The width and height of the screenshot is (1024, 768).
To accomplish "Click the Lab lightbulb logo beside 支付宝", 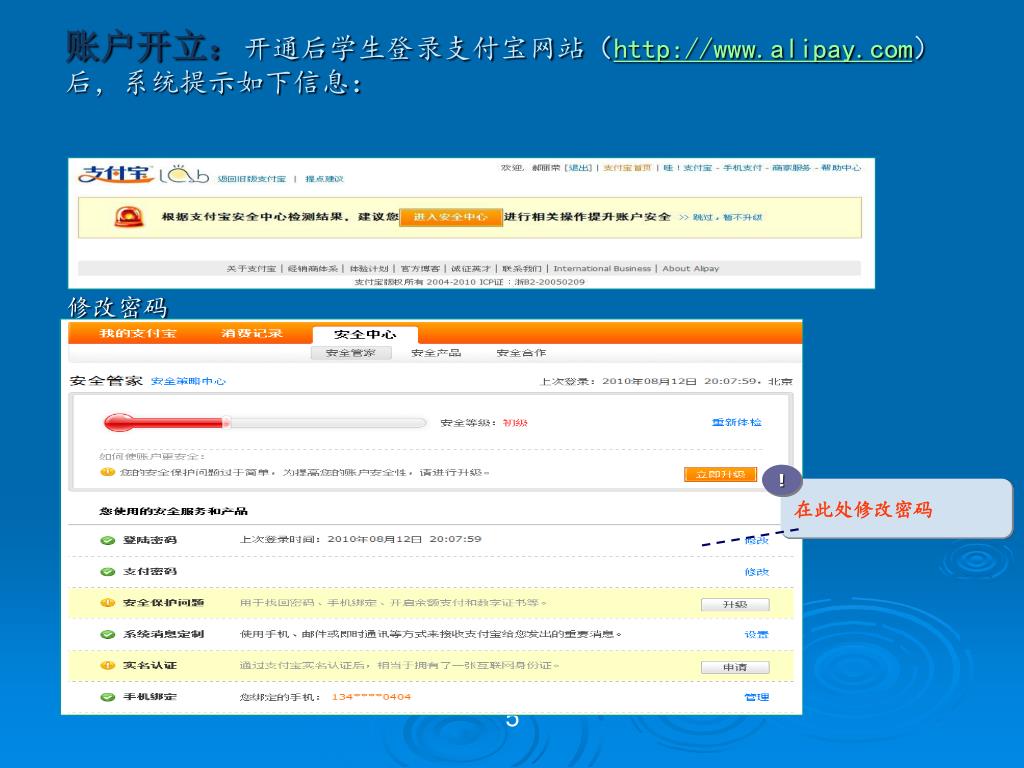I will [184, 174].
